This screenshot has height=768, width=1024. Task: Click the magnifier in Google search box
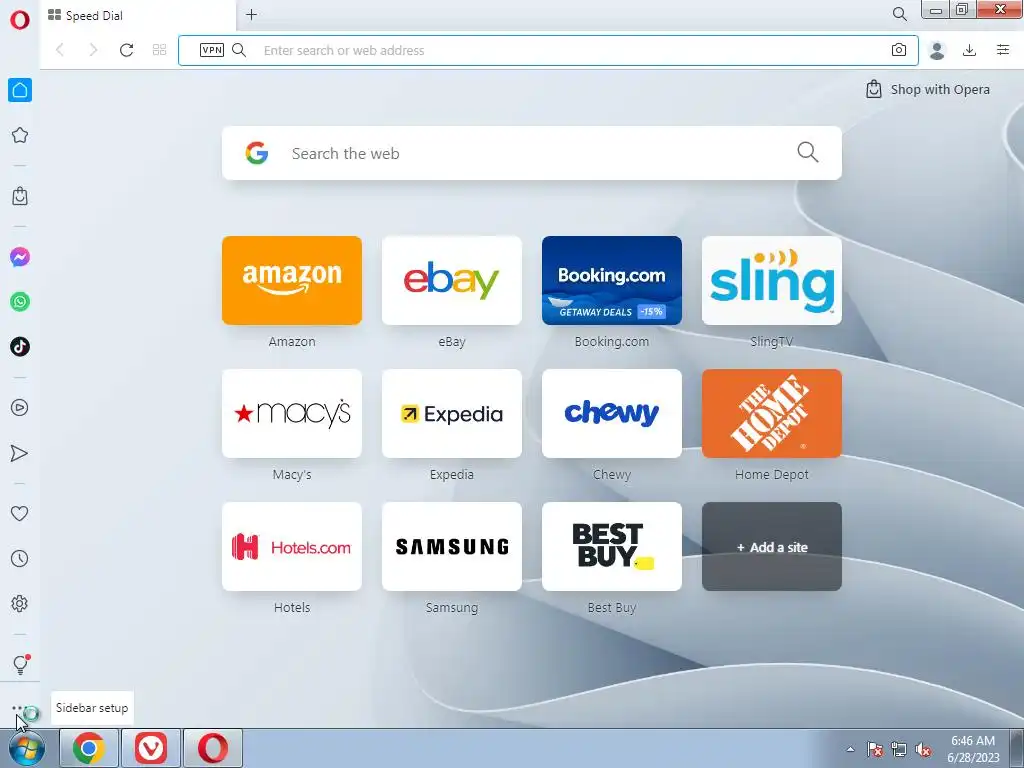tap(808, 152)
